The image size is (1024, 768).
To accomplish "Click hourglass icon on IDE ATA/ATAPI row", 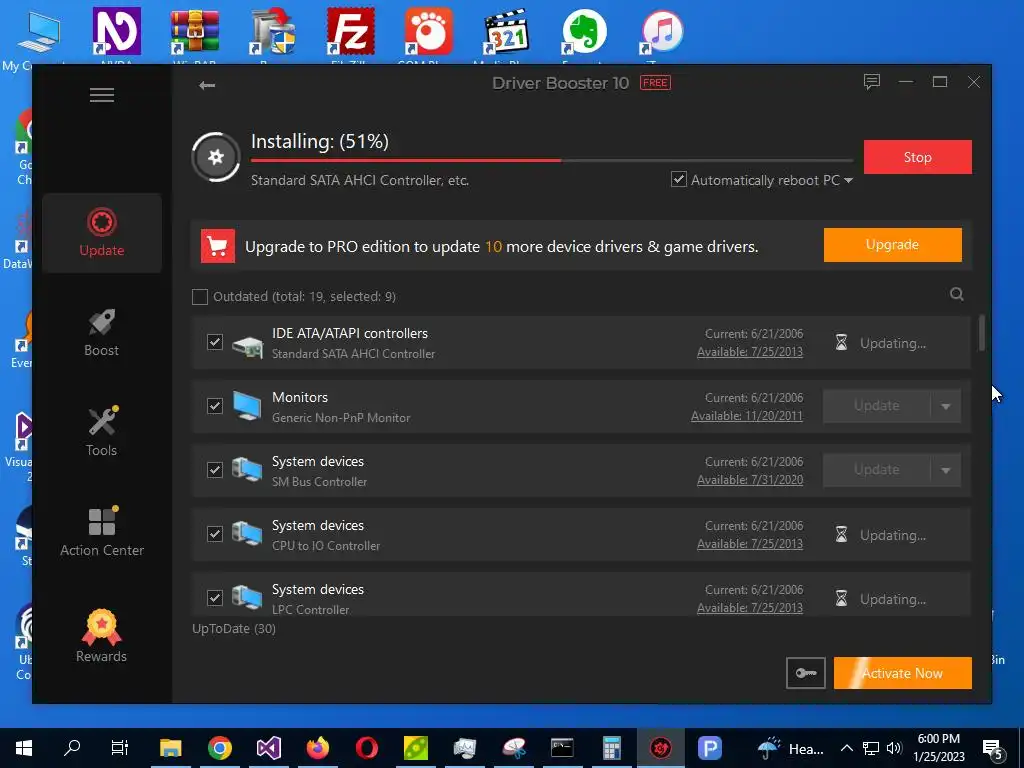I will coord(842,343).
